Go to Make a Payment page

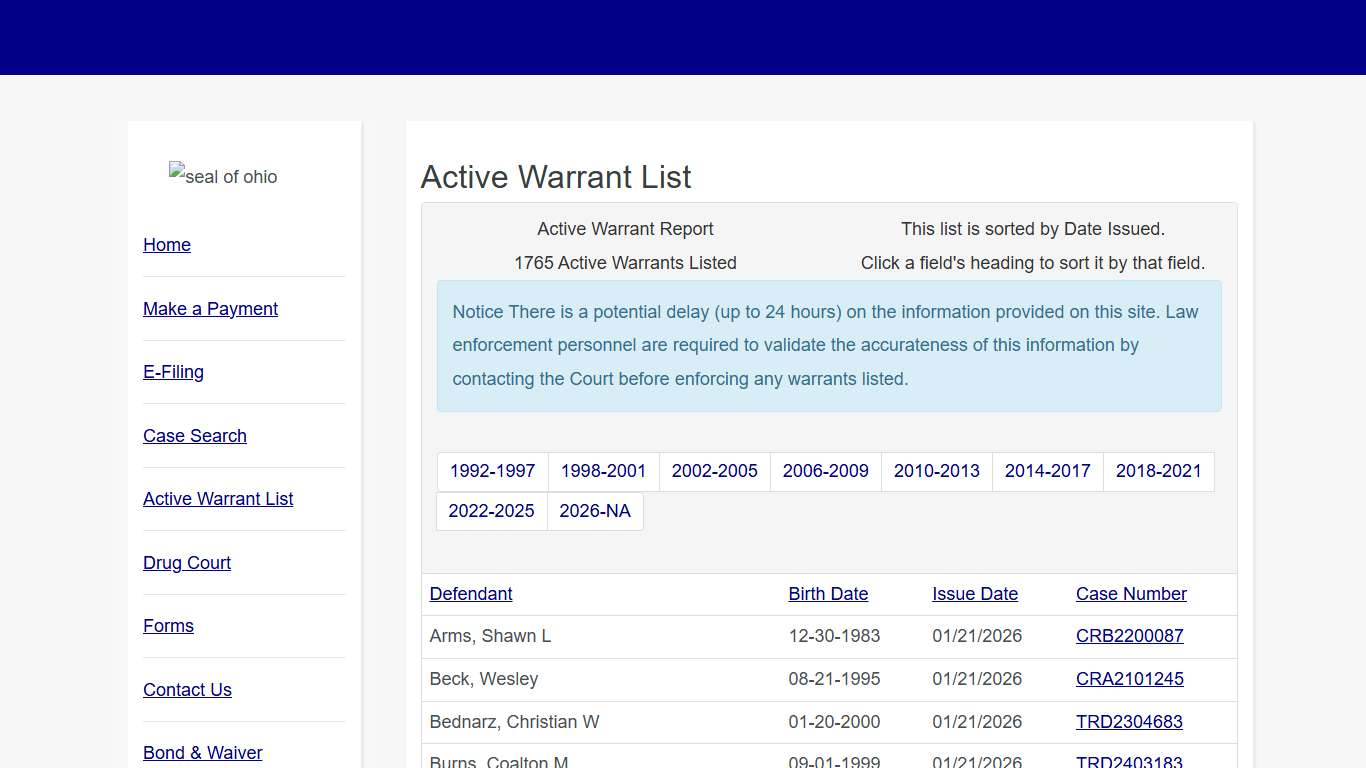coord(210,309)
